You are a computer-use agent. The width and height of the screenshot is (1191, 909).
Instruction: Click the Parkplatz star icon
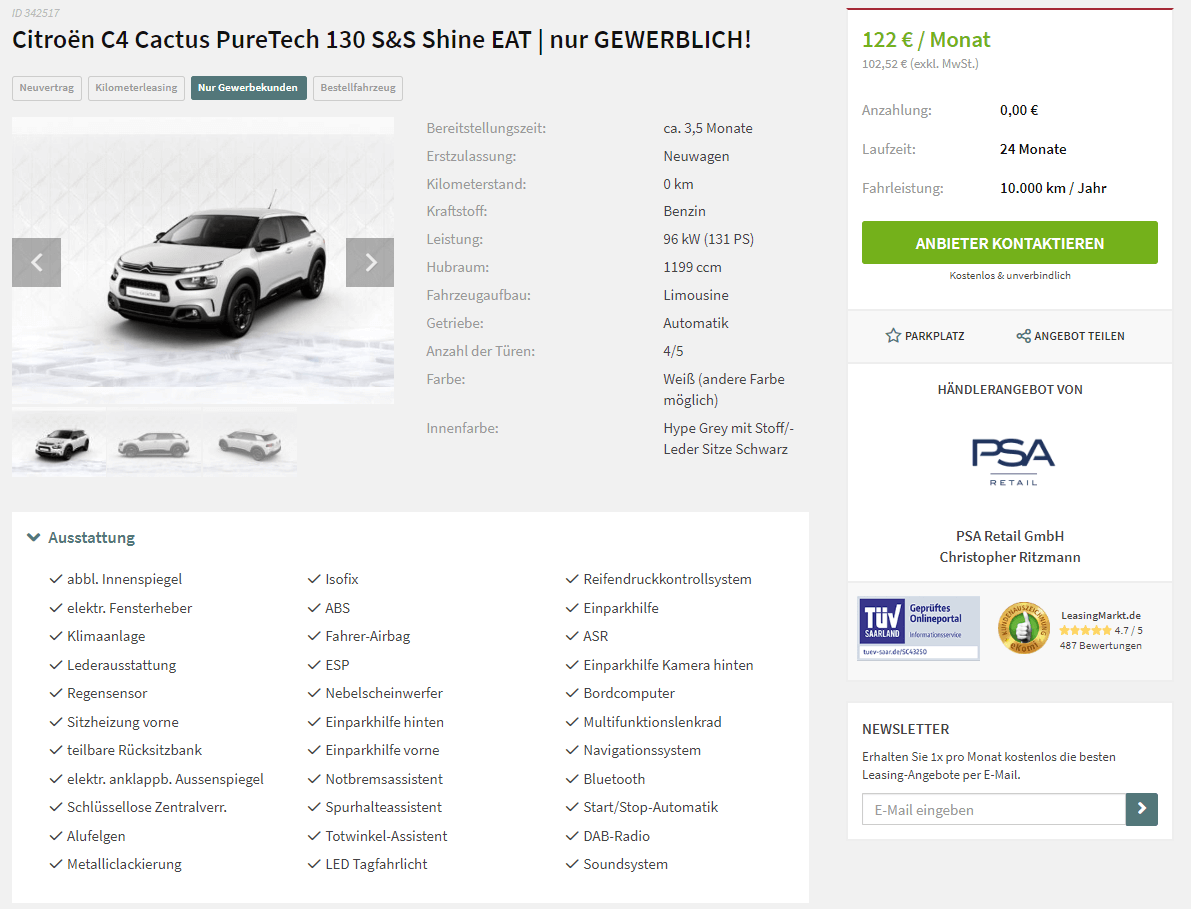tap(893, 336)
